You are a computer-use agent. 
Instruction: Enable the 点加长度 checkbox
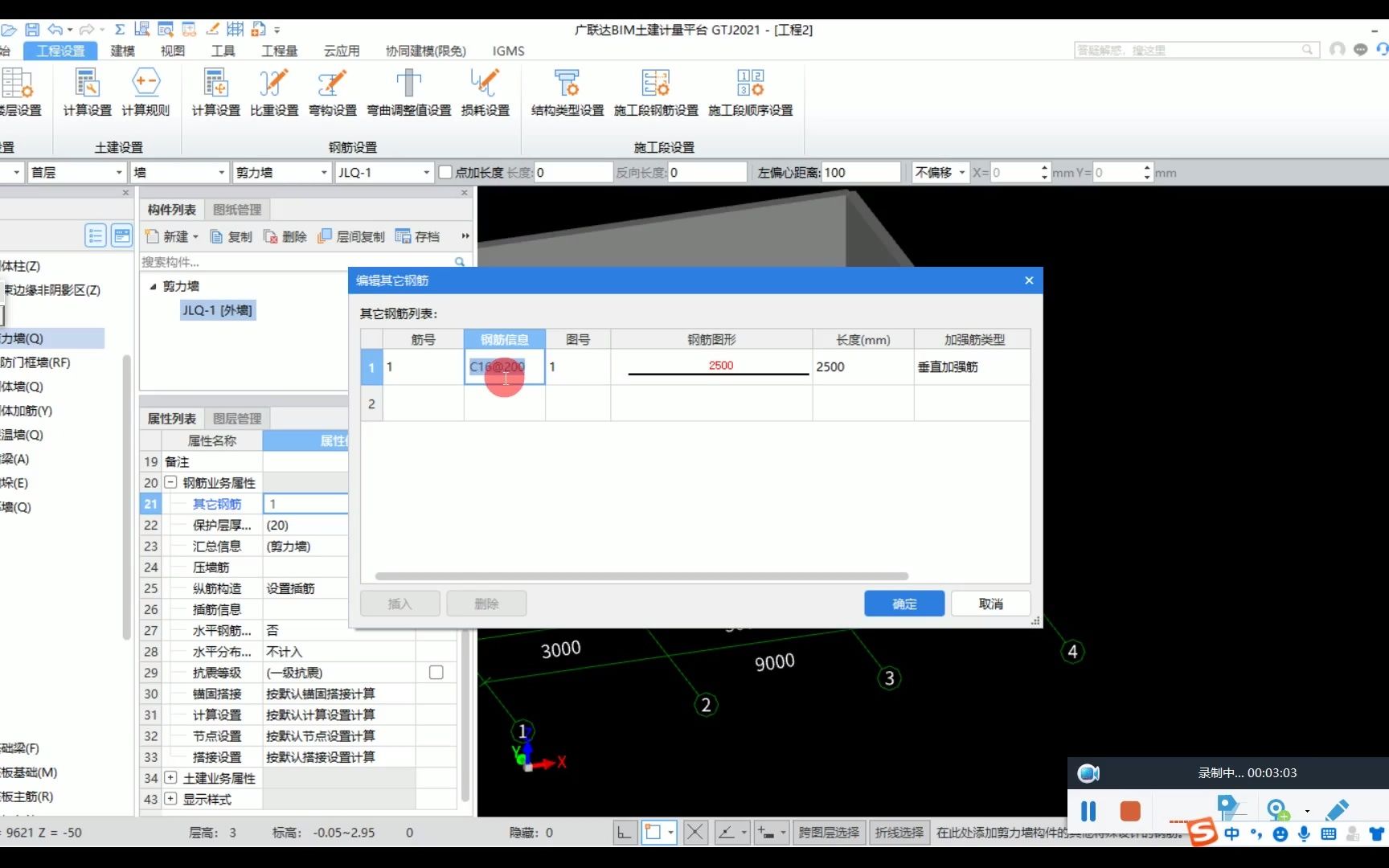coord(445,172)
